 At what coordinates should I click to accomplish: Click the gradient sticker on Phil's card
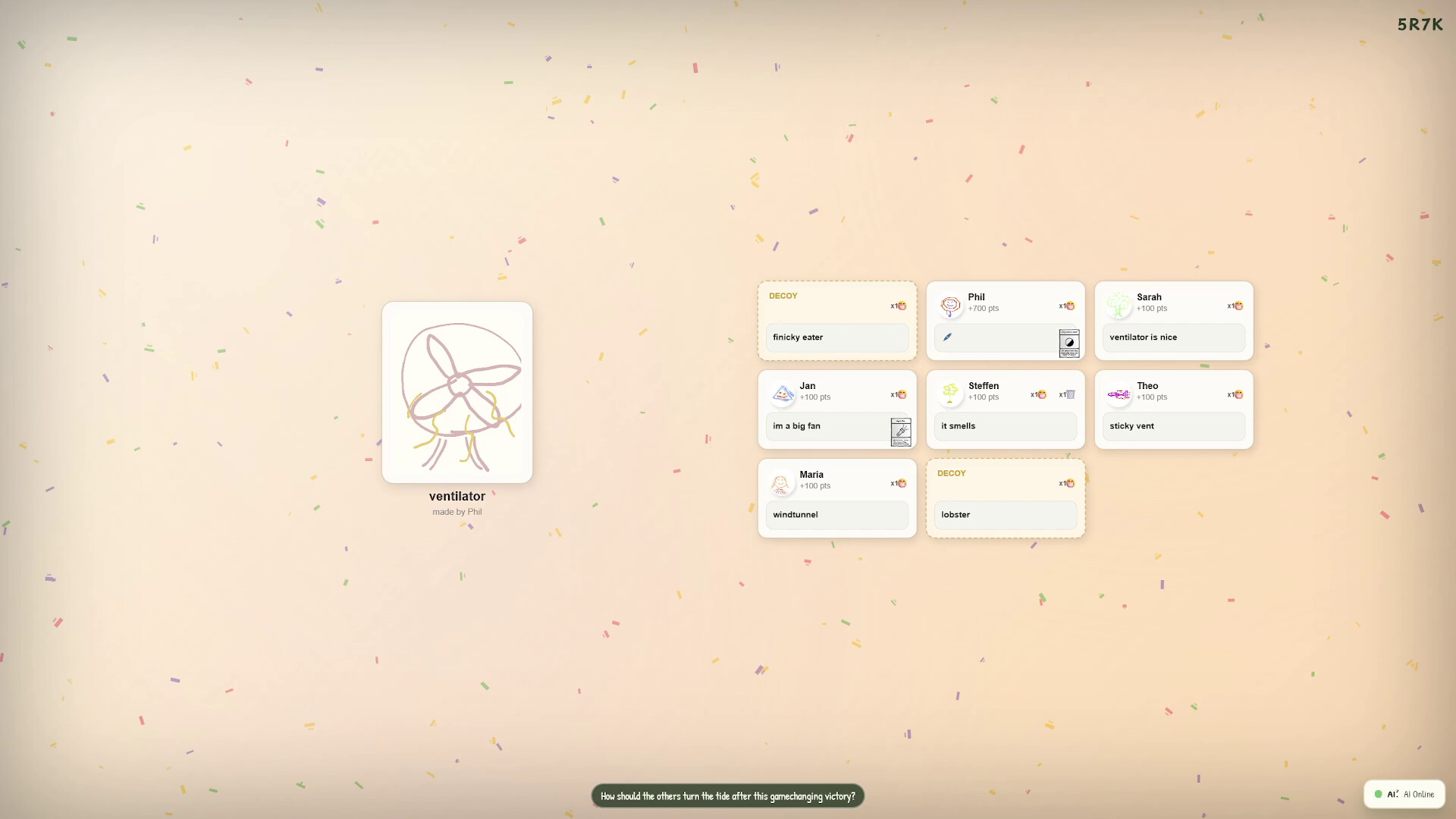click(x=1068, y=343)
